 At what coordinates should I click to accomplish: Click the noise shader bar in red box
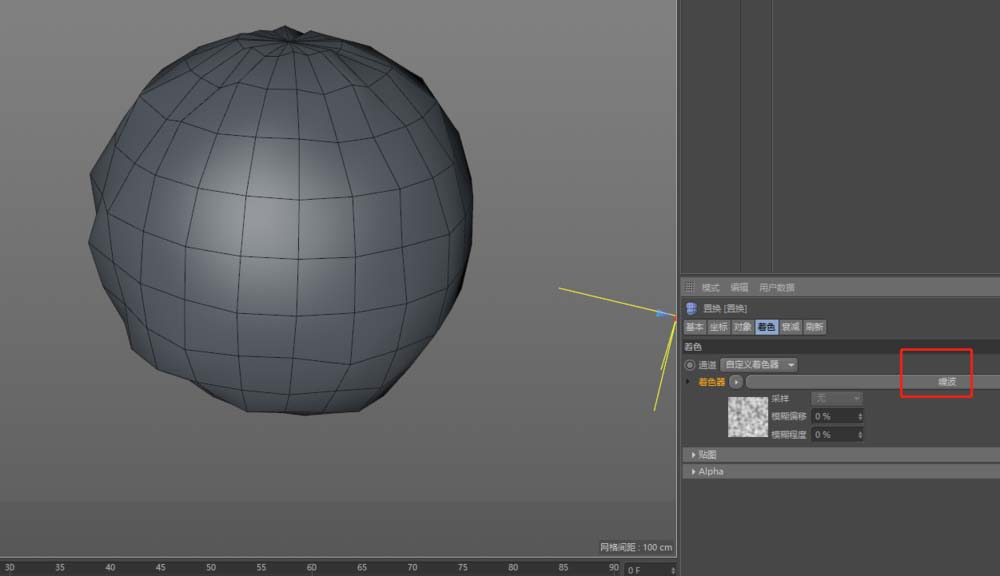pyautogui.click(x=936, y=382)
